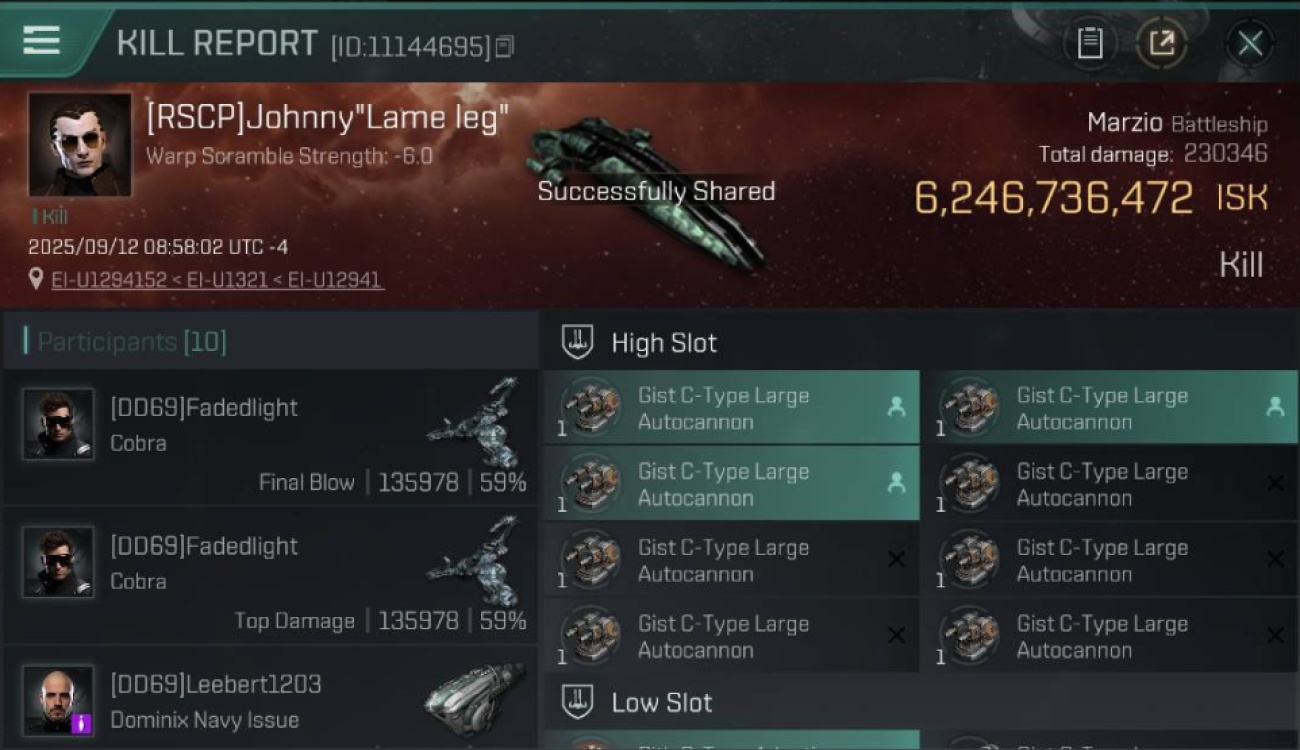This screenshot has width=1300, height=750.
Task: Open Leebert1203 pilot portrait
Action: tap(59, 700)
